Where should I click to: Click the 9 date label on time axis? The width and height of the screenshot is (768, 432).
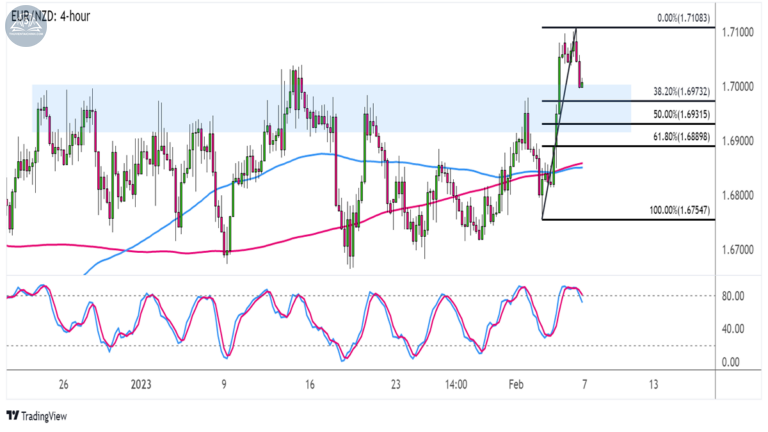(224, 384)
